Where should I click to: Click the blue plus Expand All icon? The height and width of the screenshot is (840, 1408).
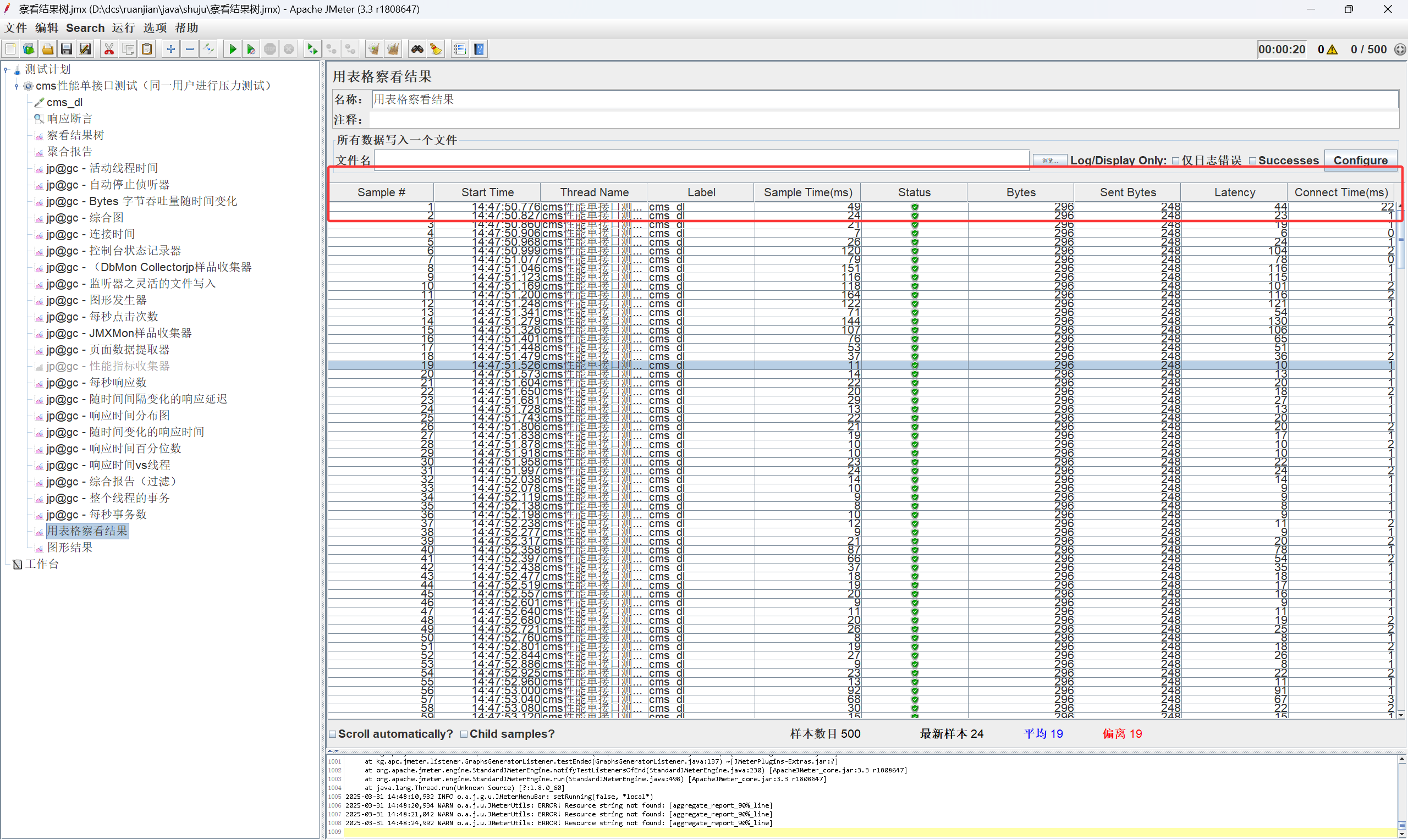(170, 49)
